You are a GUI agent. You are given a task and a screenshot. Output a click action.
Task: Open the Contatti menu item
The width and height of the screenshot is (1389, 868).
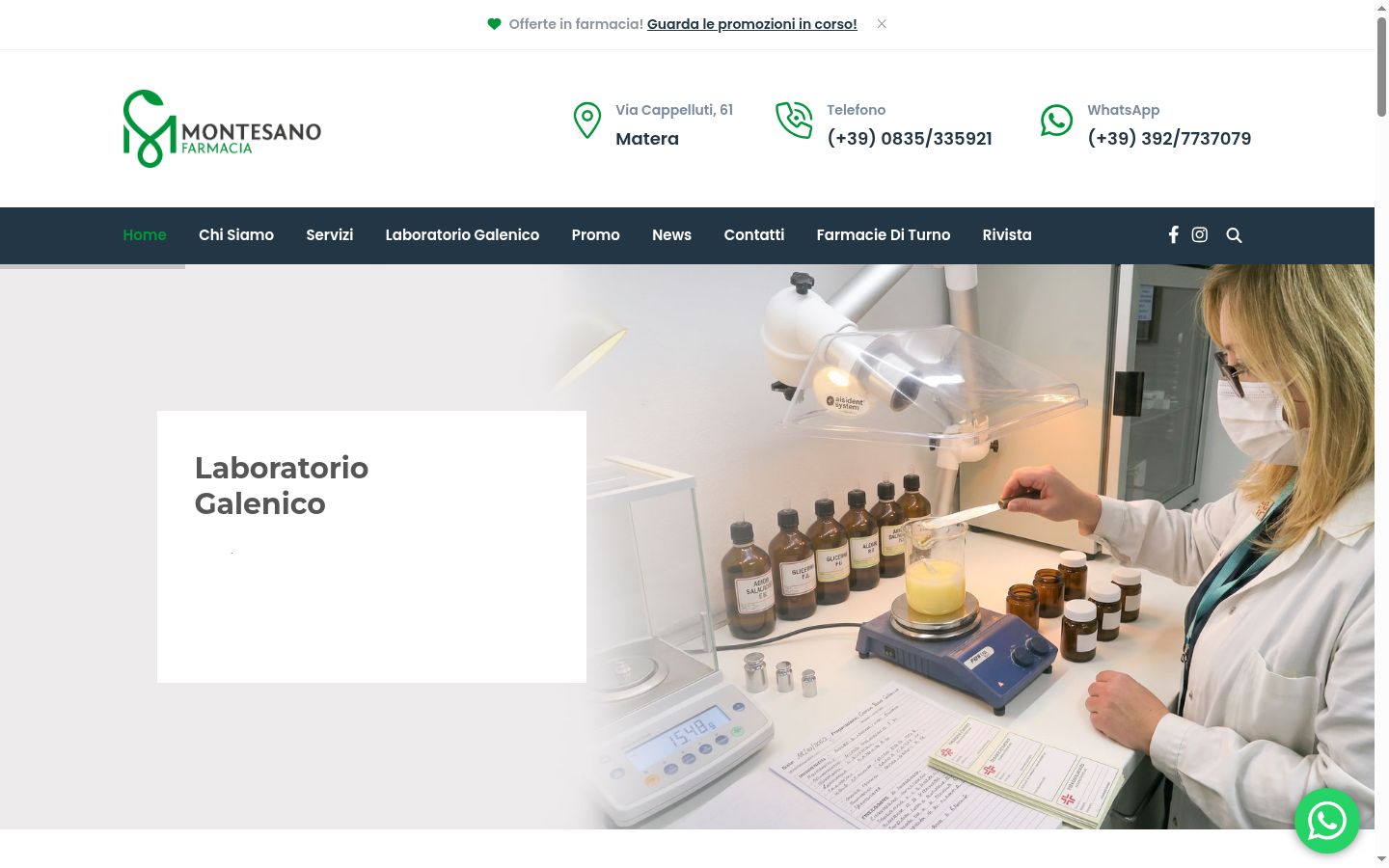pos(754,234)
